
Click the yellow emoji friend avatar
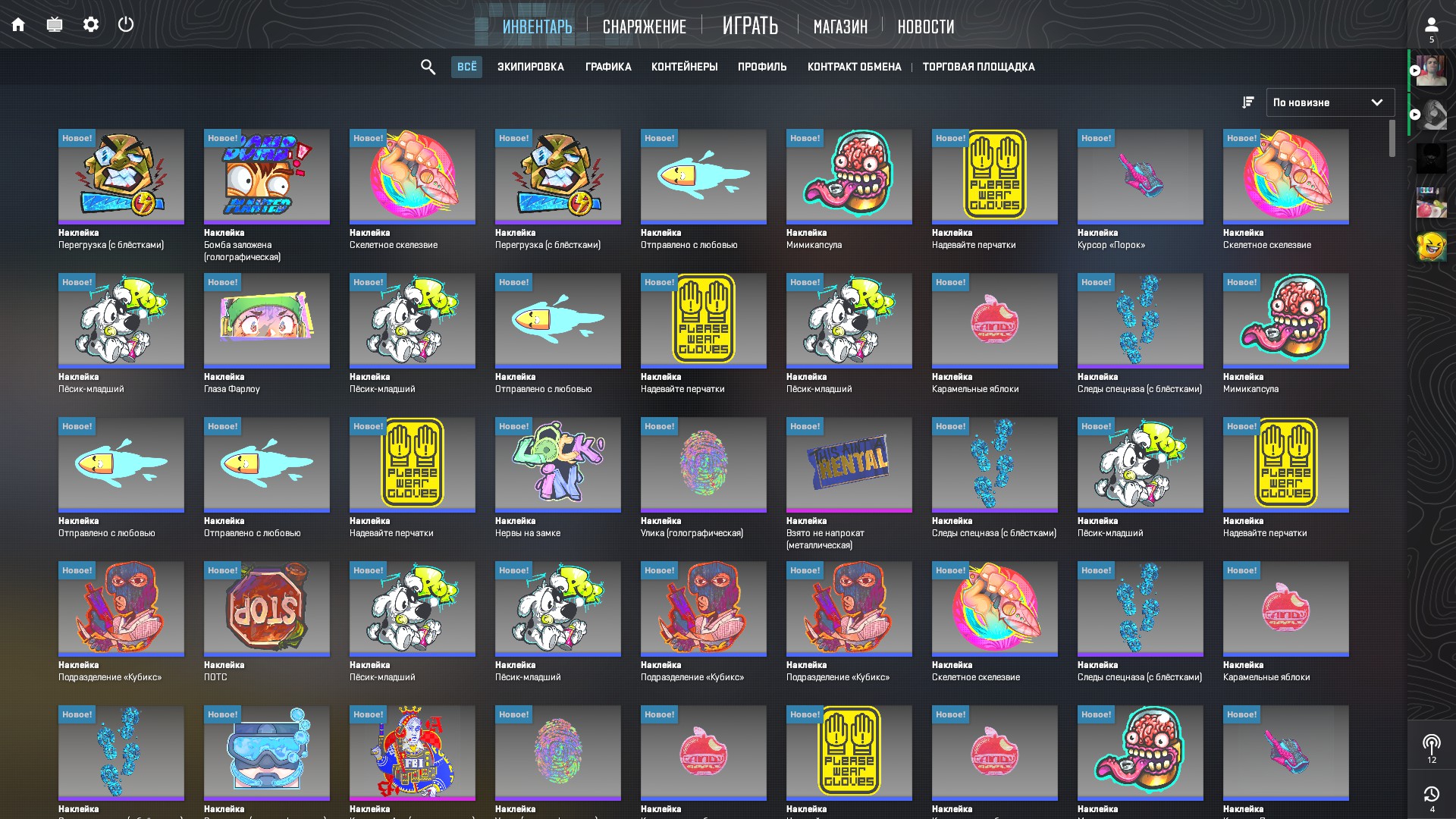coord(1431,246)
